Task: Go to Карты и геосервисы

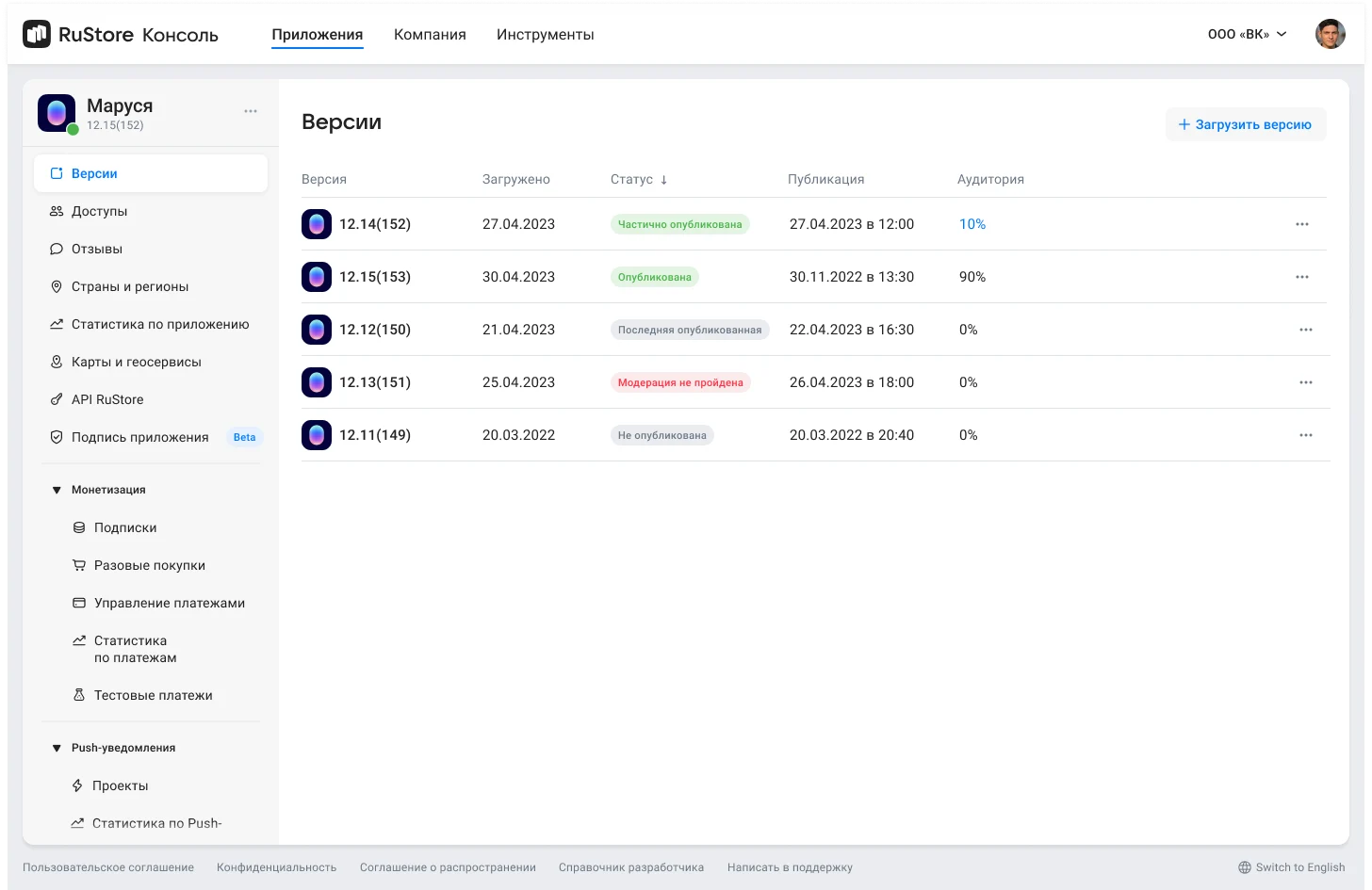Action: tap(136, 362)
